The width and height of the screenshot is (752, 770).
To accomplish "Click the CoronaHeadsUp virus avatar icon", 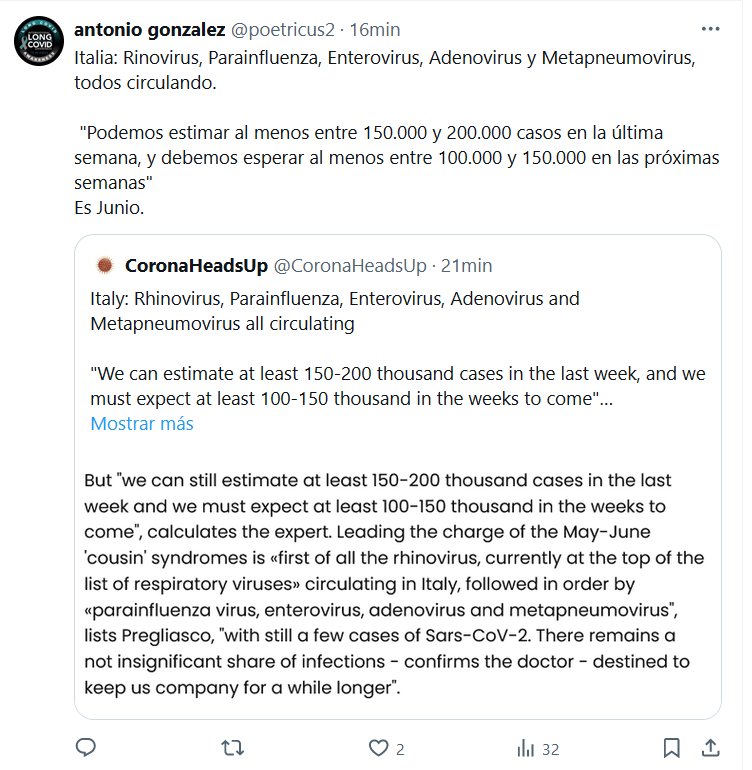I will (104, 265).
